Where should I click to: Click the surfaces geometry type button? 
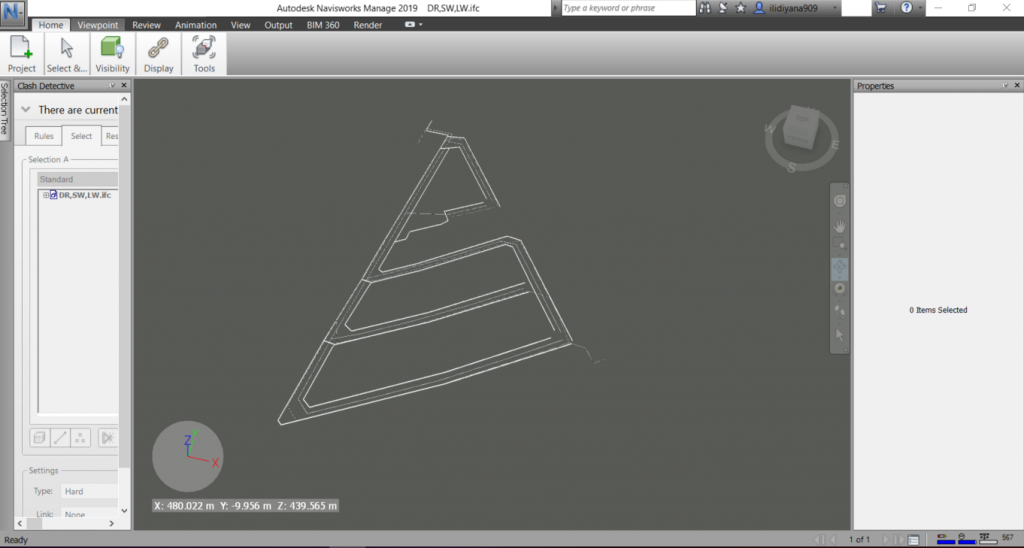pos(39,438)
